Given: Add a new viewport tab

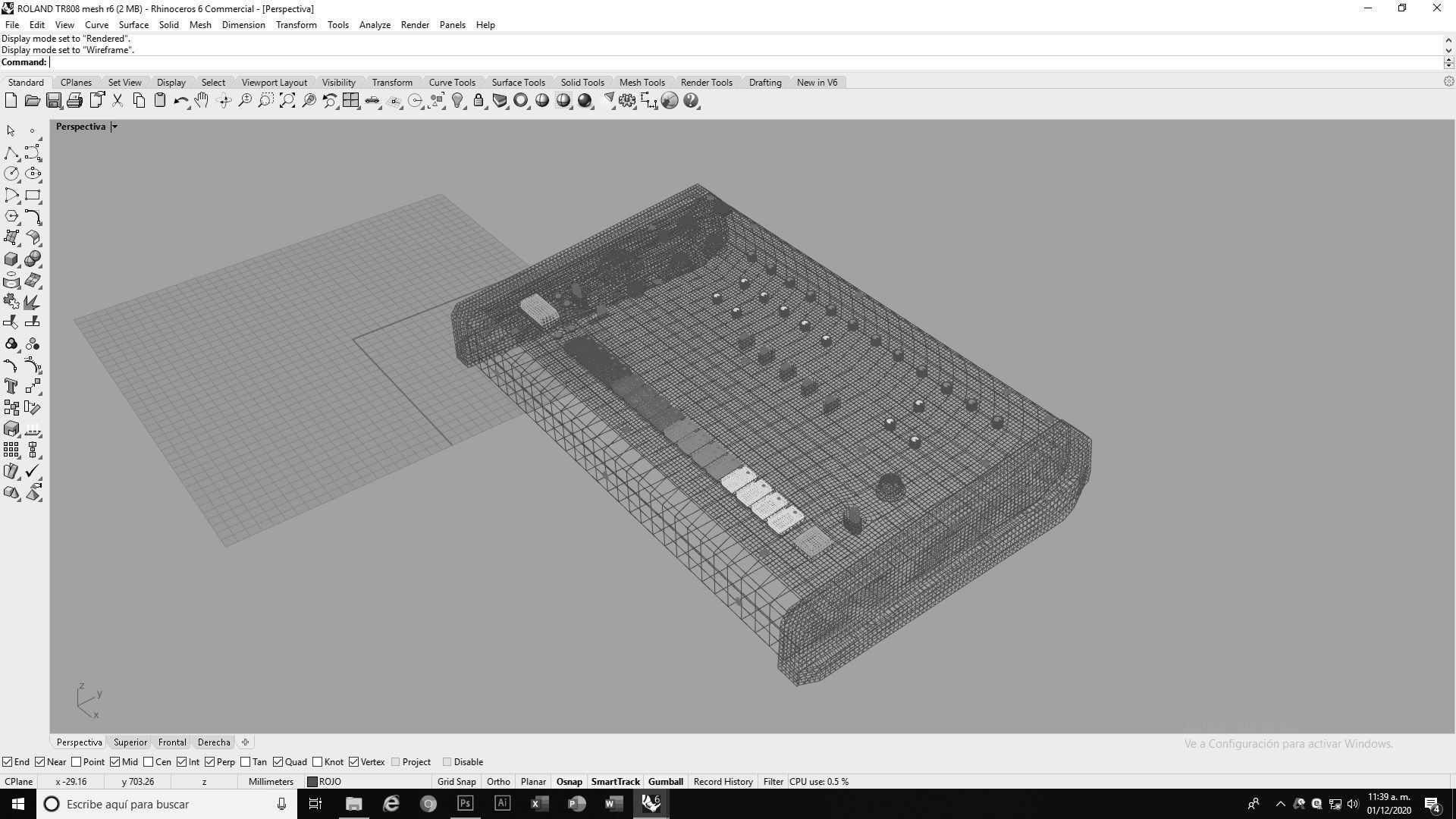Looking at the screenshot, I should point(245,742).
